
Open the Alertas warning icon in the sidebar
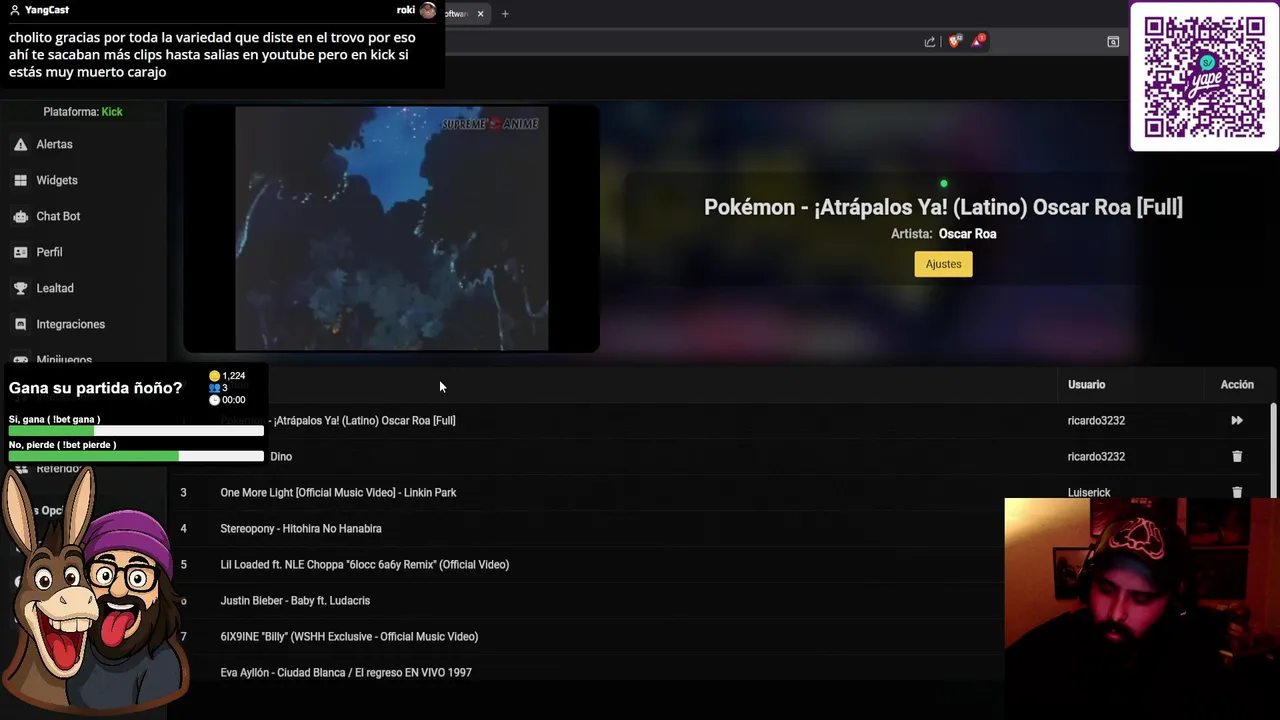[x=20, y=145]
